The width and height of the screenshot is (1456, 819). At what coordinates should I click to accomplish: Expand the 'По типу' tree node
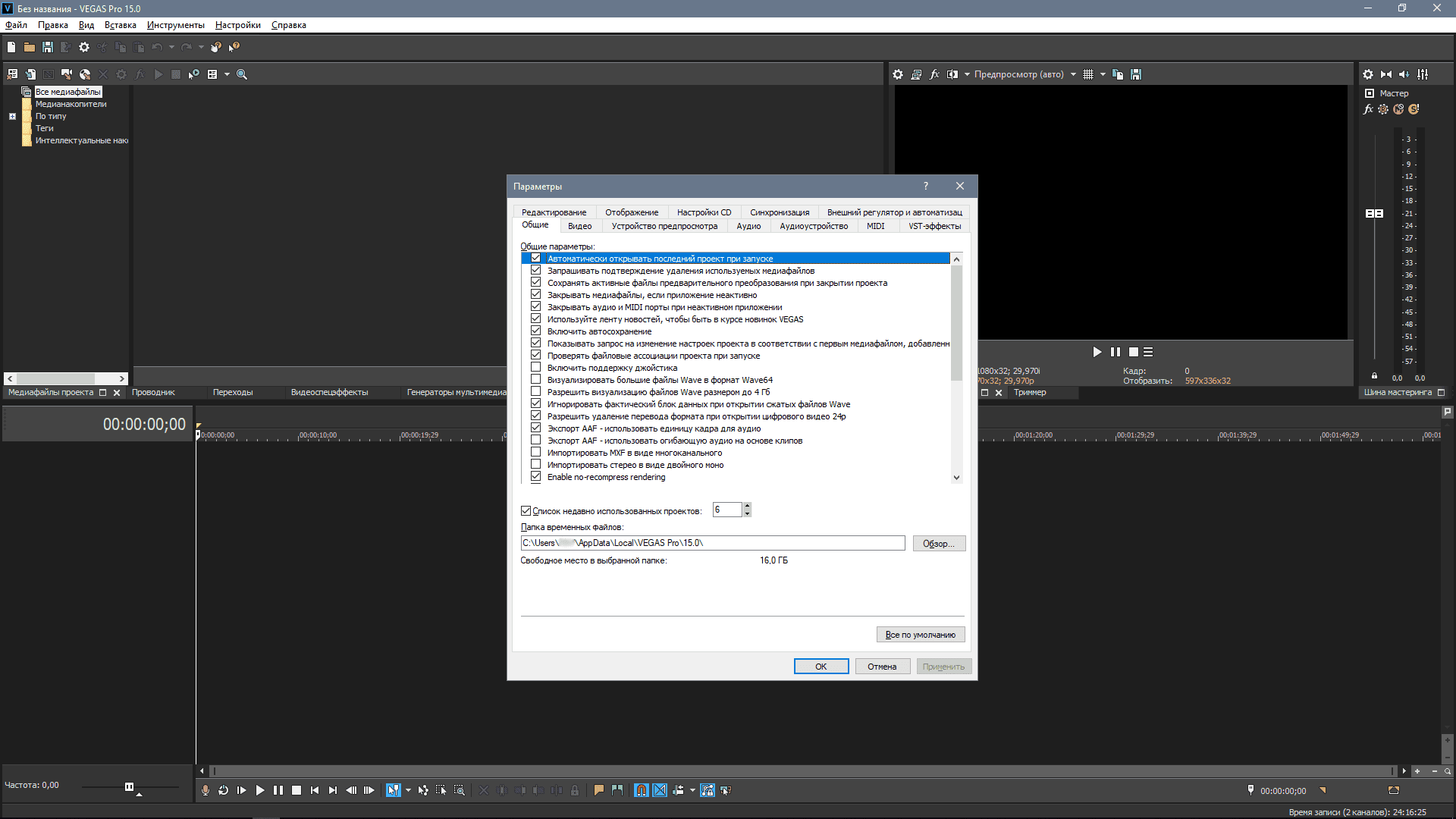click(x=12, y=117)
